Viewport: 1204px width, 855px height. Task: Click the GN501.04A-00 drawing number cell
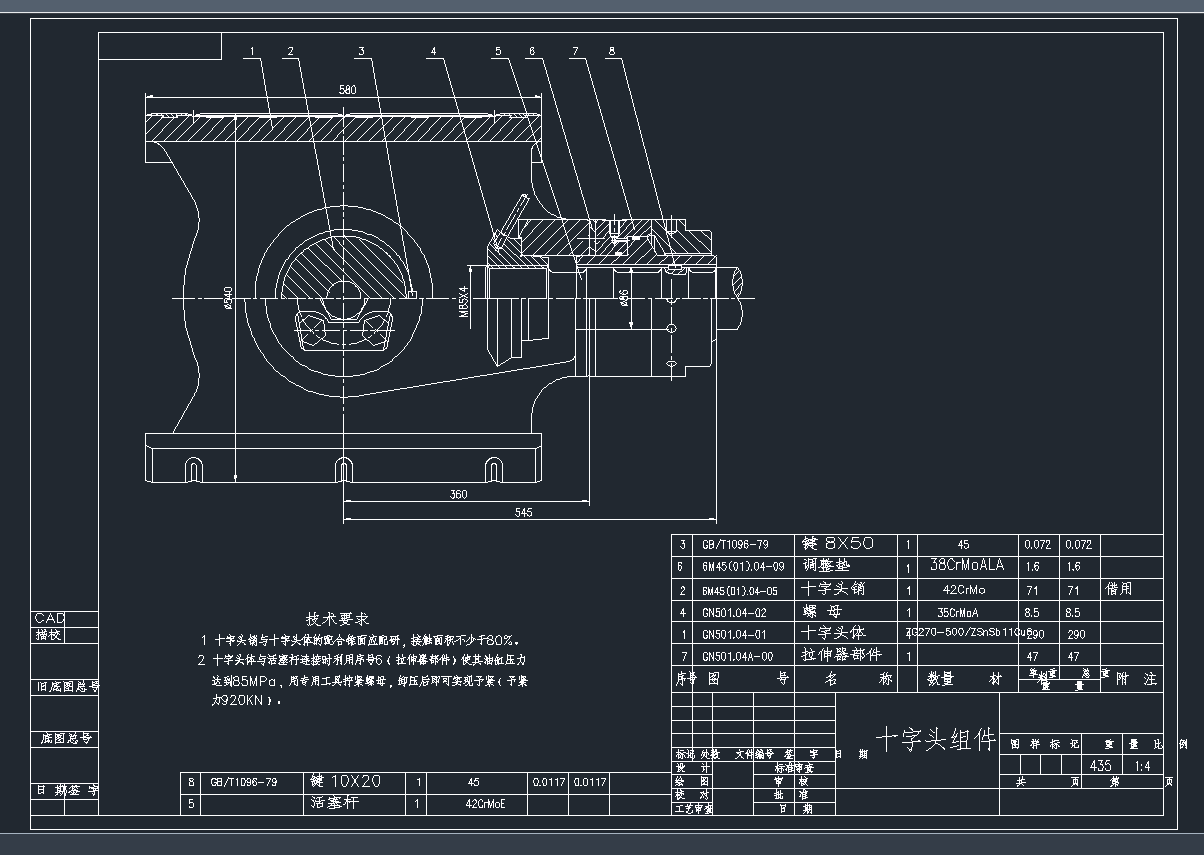tap(737, 656)
